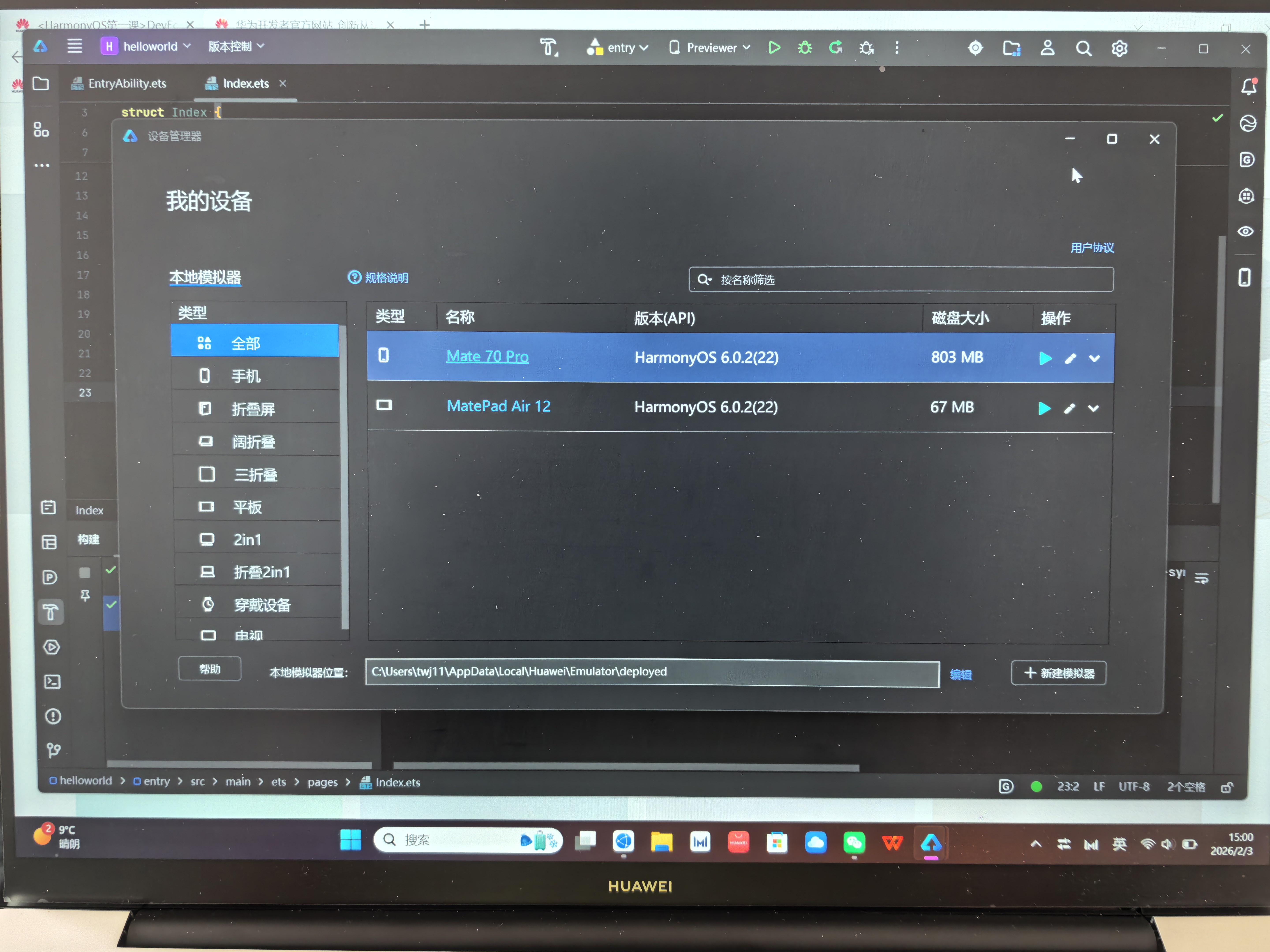Open the terminal panel icon
This screenshot has height=952, width=1270.
point(52,682)
